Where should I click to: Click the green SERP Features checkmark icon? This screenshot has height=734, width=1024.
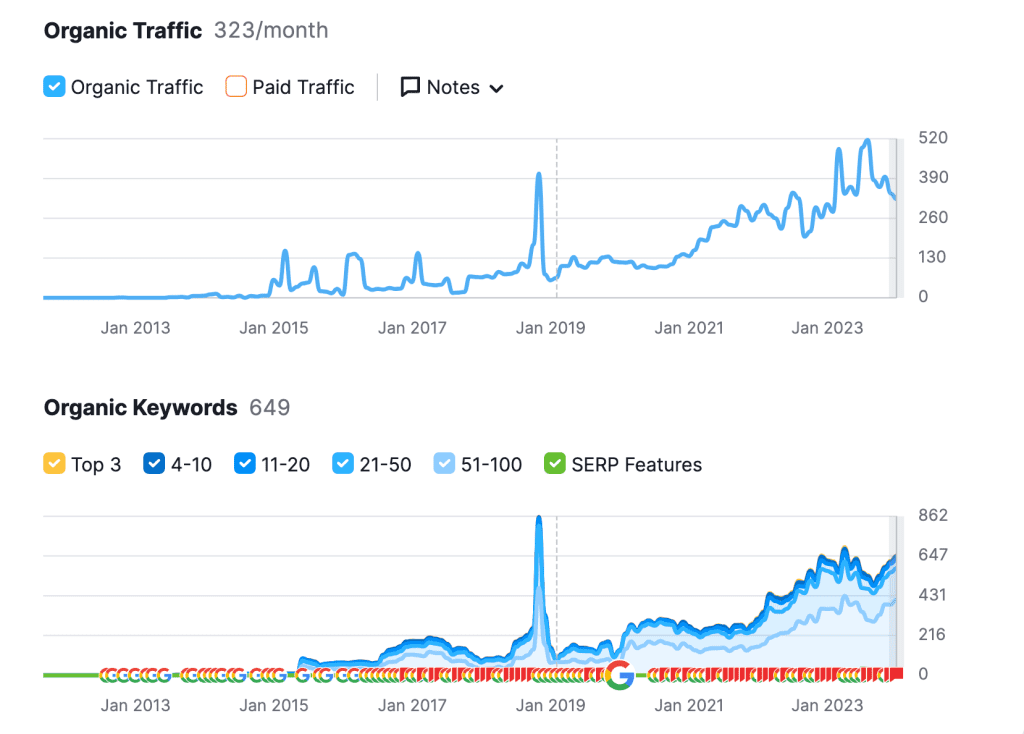[555, 464]
